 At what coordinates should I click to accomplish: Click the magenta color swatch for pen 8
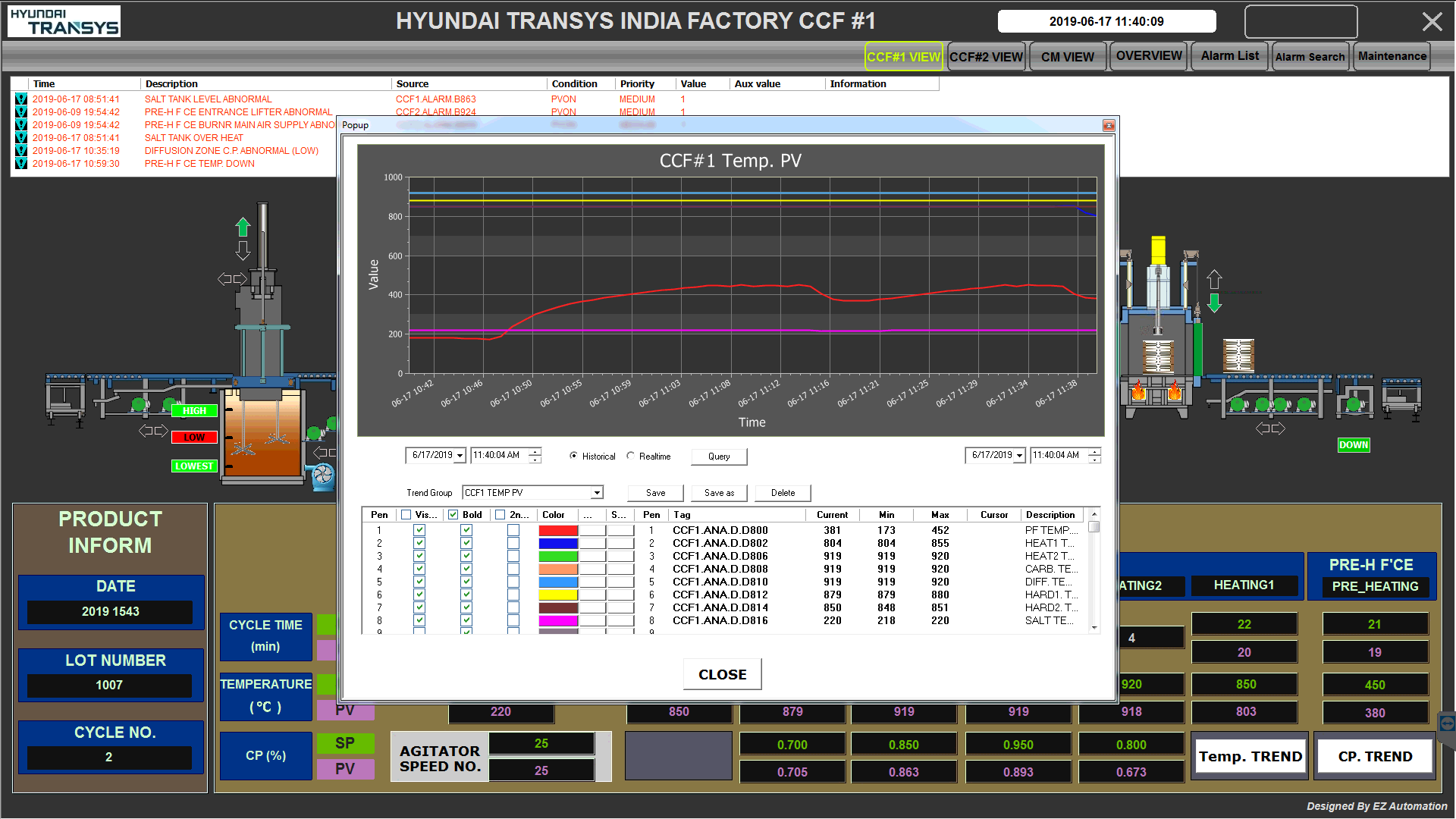pos(558,620)
